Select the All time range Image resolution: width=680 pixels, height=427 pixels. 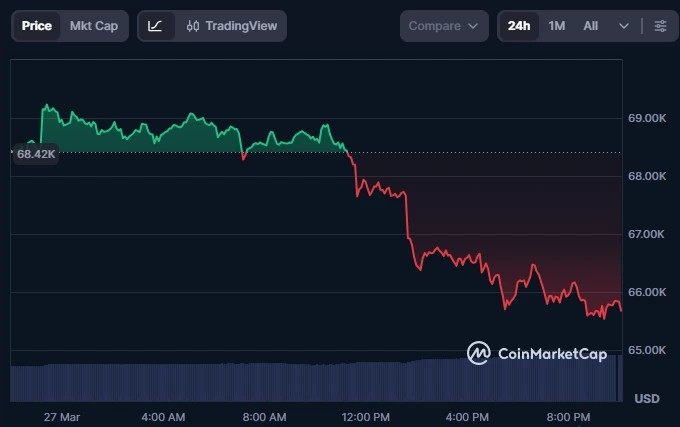591,26
